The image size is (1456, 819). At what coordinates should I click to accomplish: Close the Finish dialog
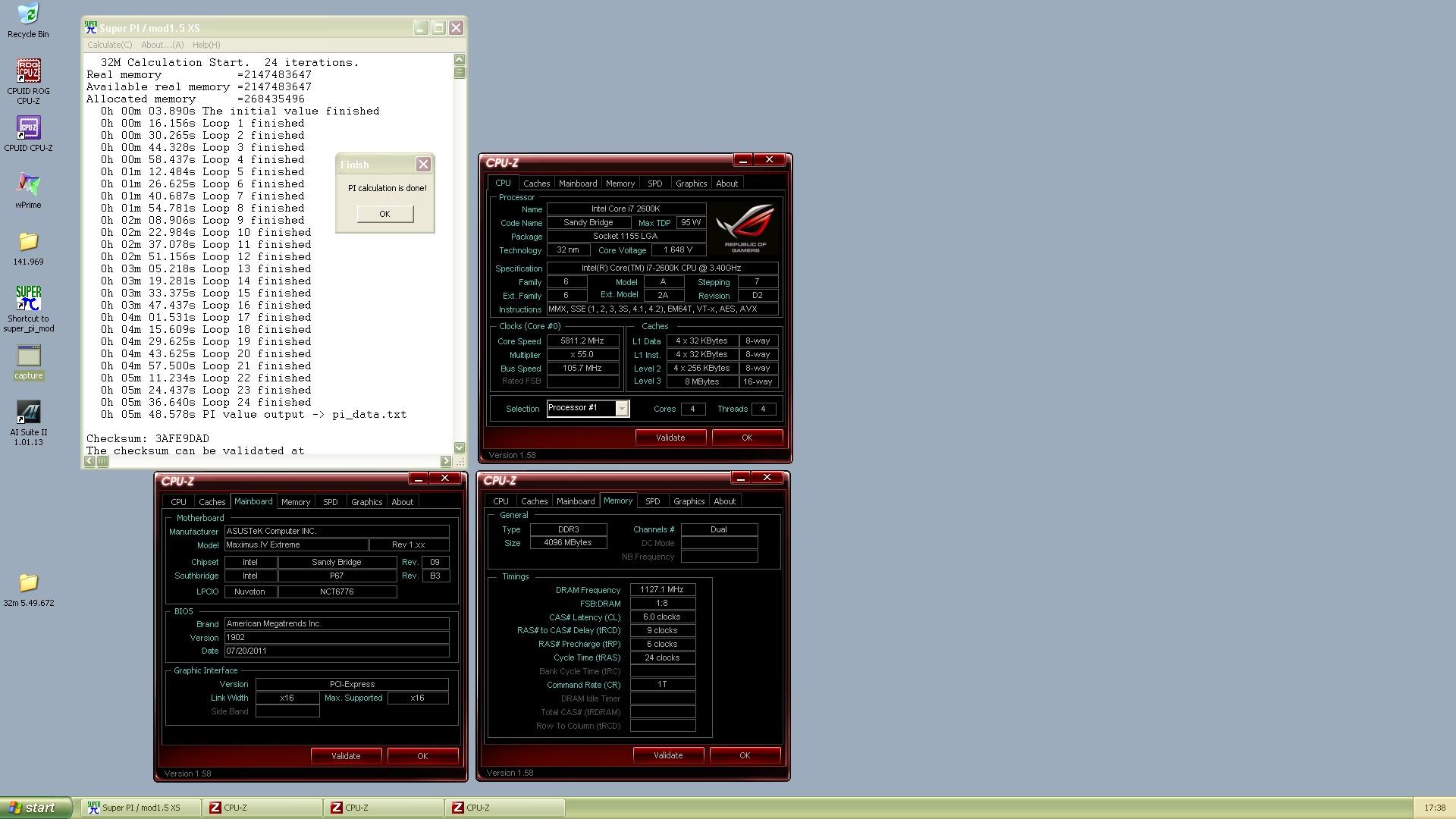423,164
